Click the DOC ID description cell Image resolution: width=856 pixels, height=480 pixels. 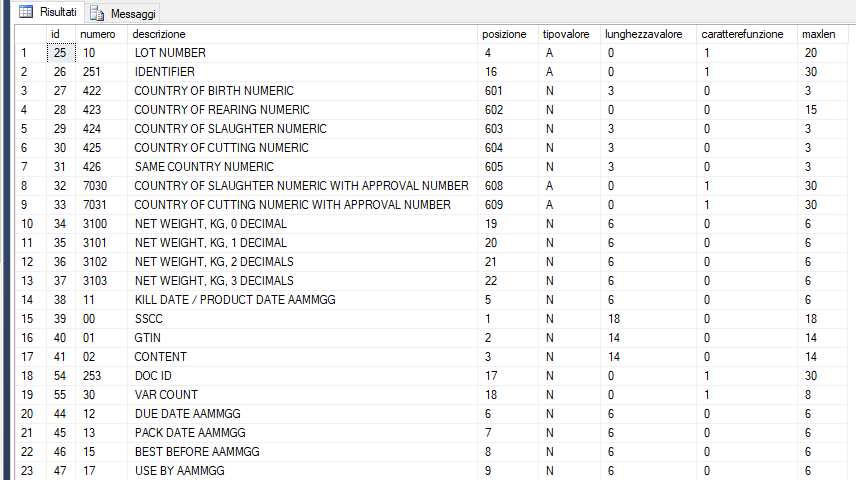click(x=155, y=376)
